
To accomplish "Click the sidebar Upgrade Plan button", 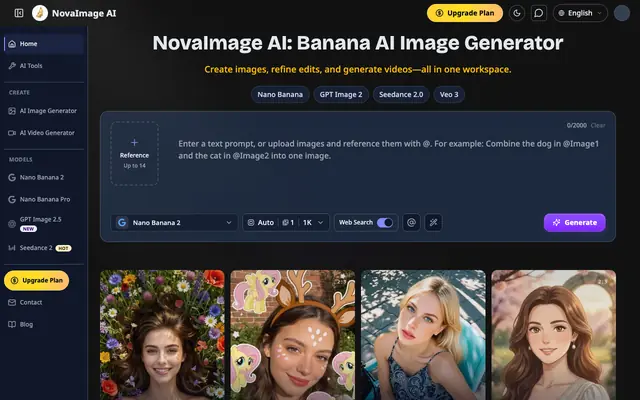I will point(36,280).
